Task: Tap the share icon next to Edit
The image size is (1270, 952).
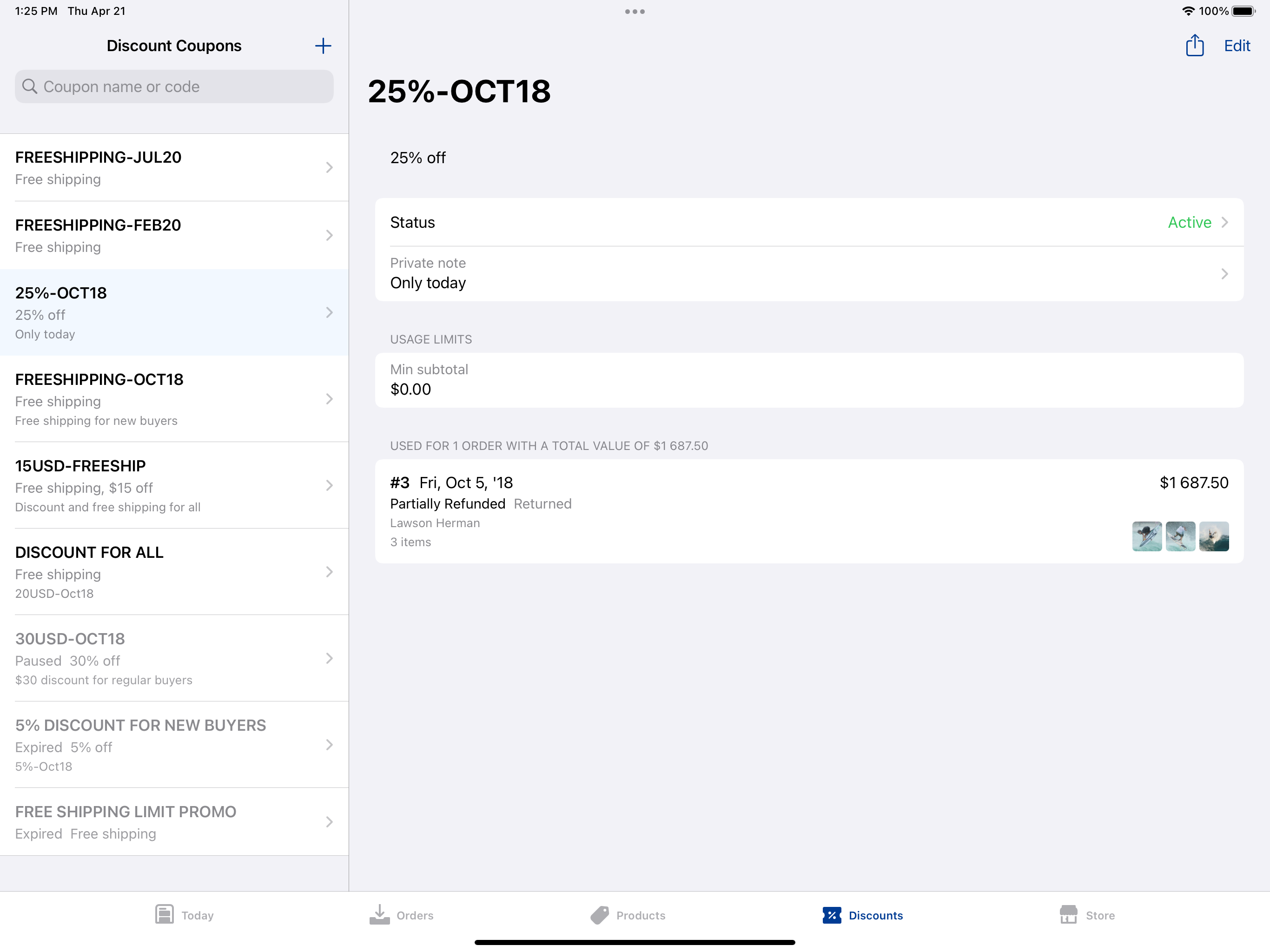Action: click(1194, 46)
